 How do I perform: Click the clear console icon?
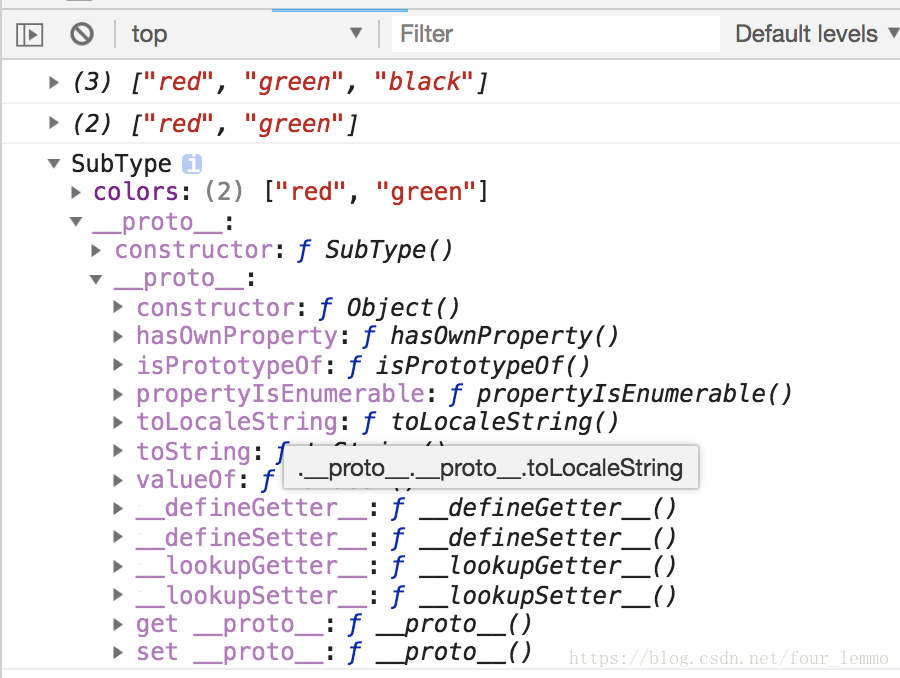pyautogui.click(x=82, y=34)
